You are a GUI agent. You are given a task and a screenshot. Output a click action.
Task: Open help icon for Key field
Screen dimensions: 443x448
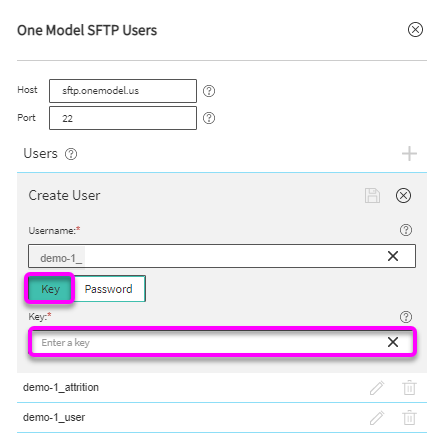click(x=406, y=317)
